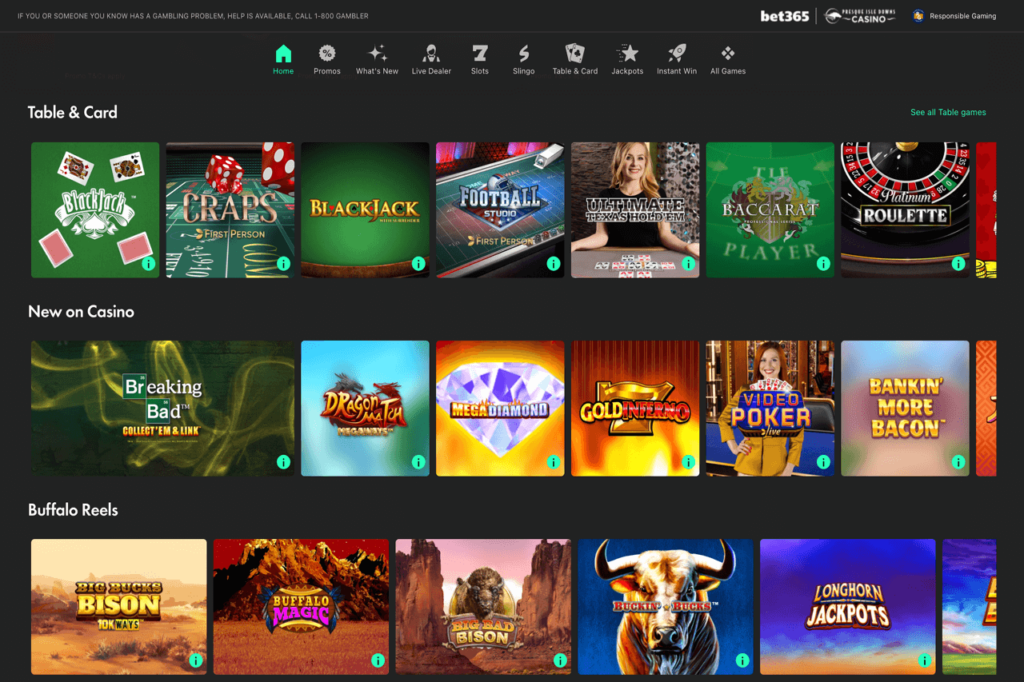Go to the Home tab
Screen dimensions: 1024x682
click(x=283, y=59)
